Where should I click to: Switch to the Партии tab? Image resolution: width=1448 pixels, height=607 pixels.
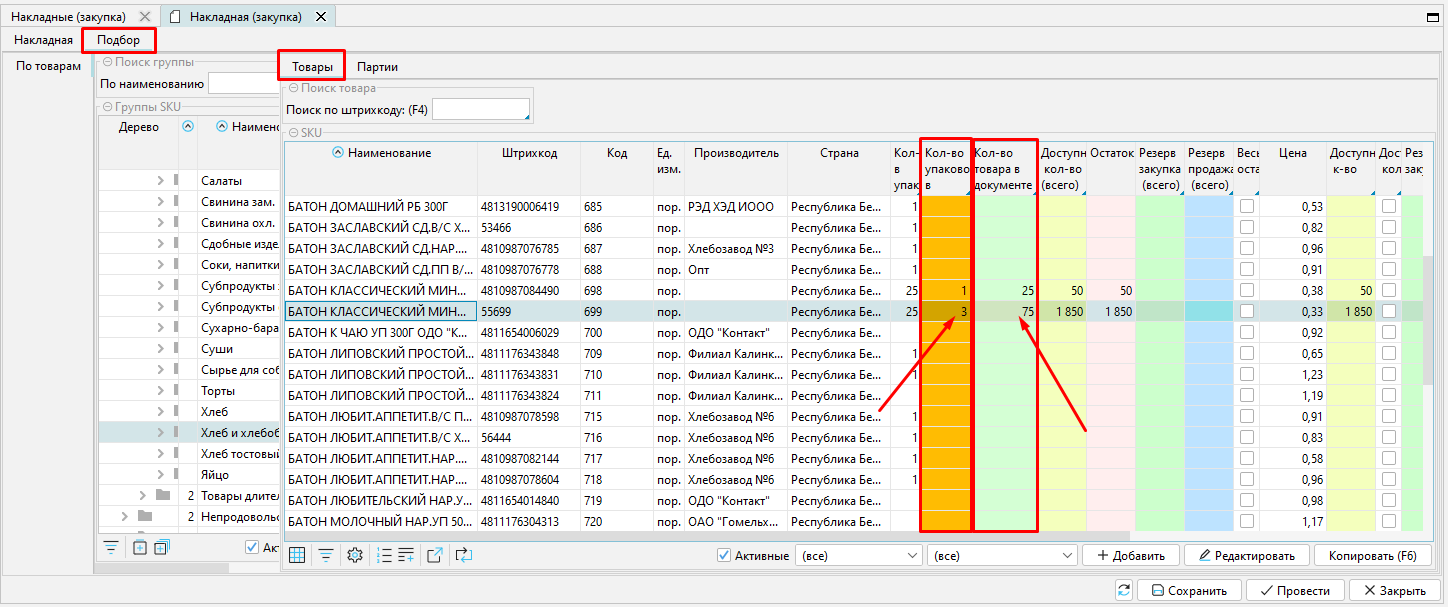point(377,67)
